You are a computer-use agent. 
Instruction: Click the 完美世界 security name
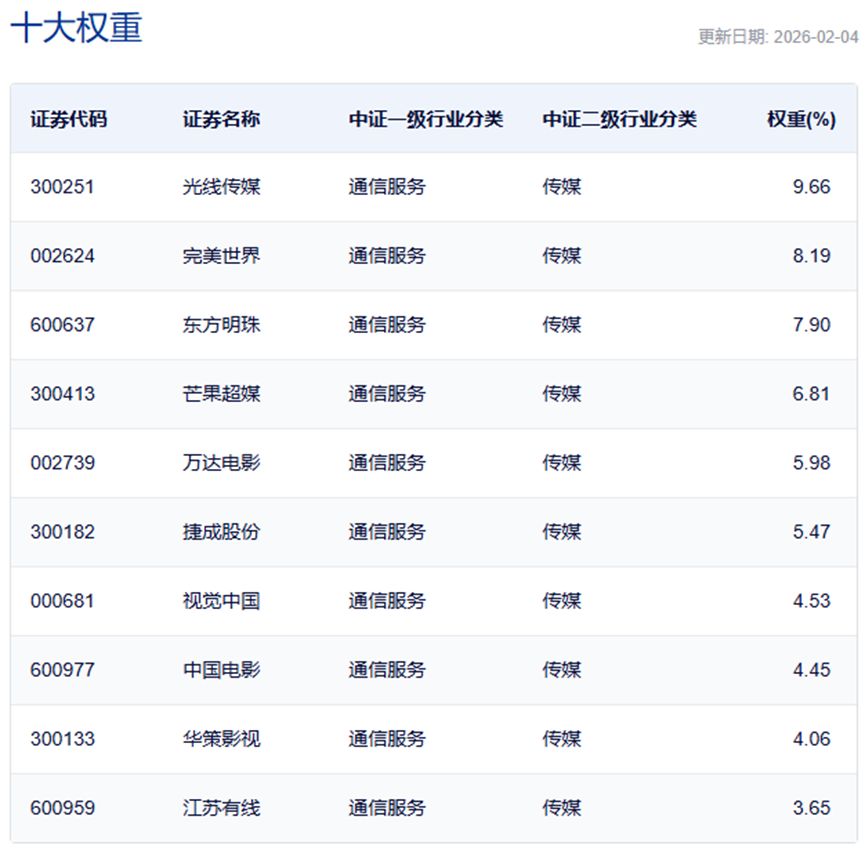click(221, 256)
